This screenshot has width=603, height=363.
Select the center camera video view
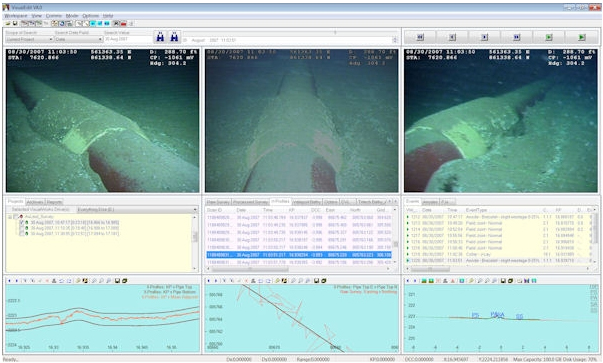pos(302,120)
